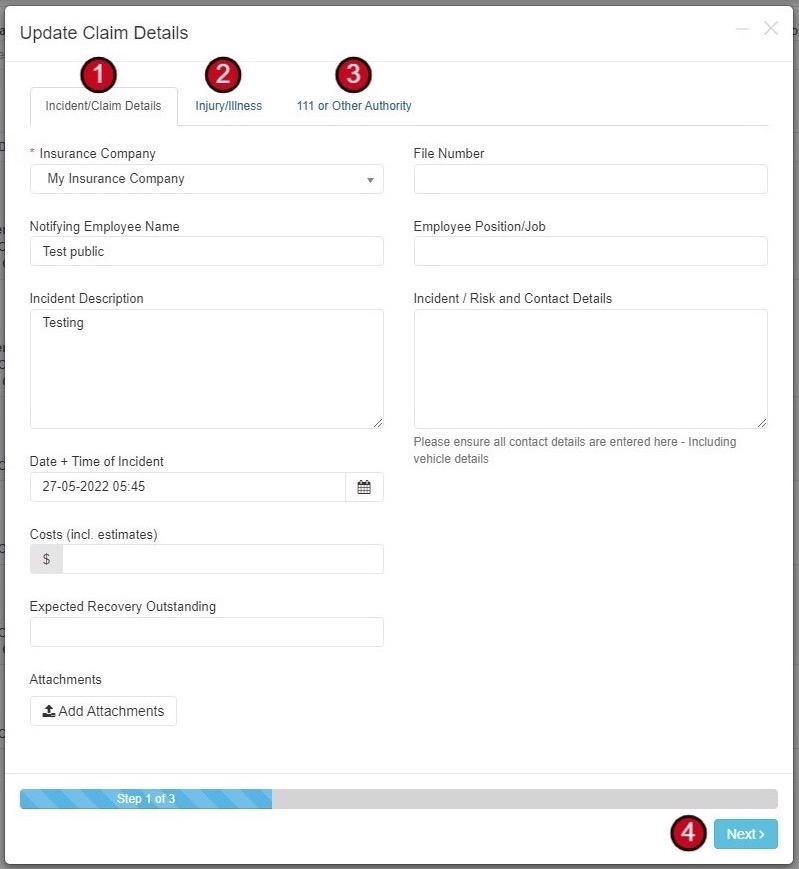Screen dimensions: 799x869
Task: Click the 'Insurance Company' label
Action: pos(98,154)
